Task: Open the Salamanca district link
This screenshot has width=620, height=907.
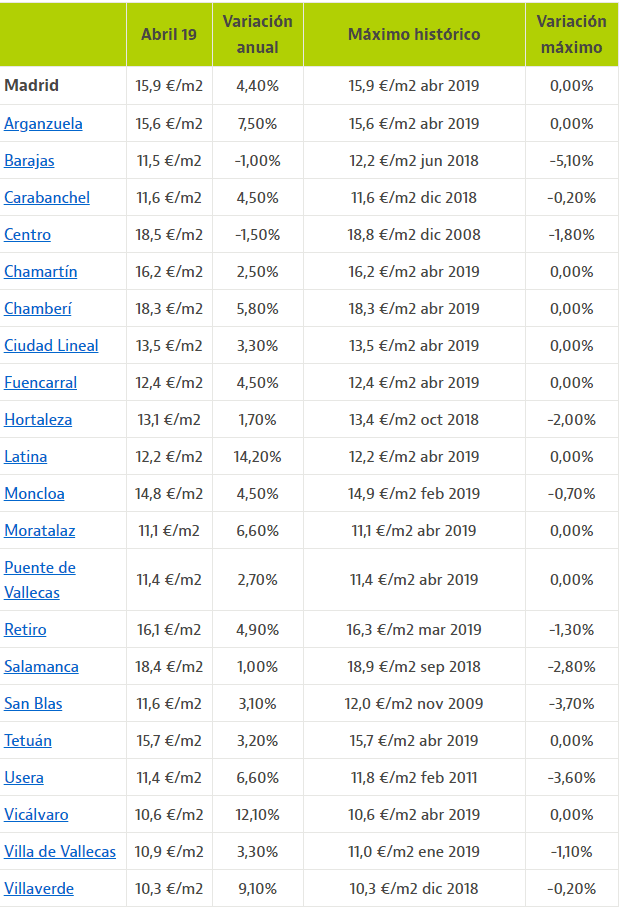Action: pyautogui.click(x=41, y=667)
